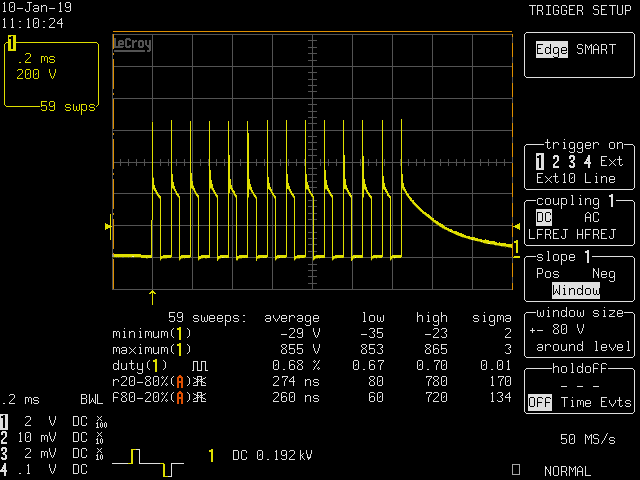Viewport: 640px width, 480px height.
Task: Click the slope menu channel 1 label
Action: click(x=587, y=257)
